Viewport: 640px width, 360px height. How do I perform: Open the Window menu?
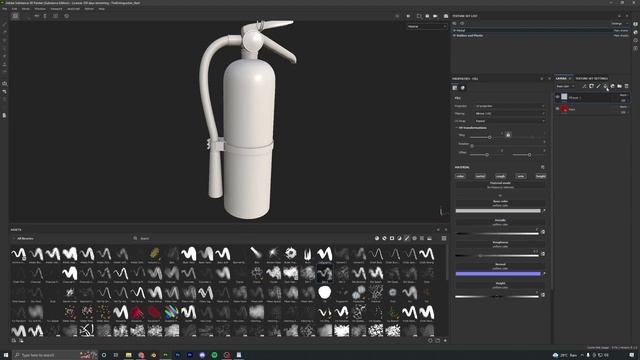[40, 9]
